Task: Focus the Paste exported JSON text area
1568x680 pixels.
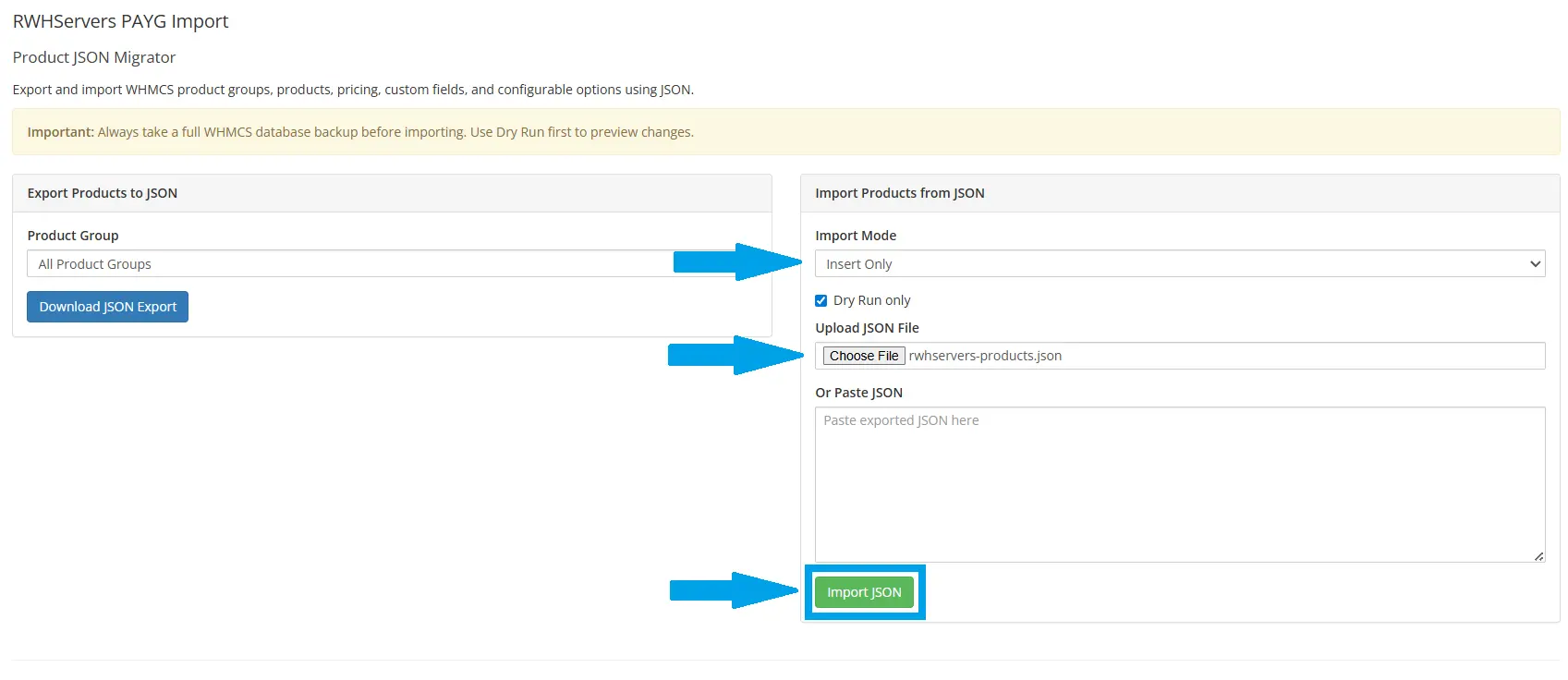Action: [1180, 484]
